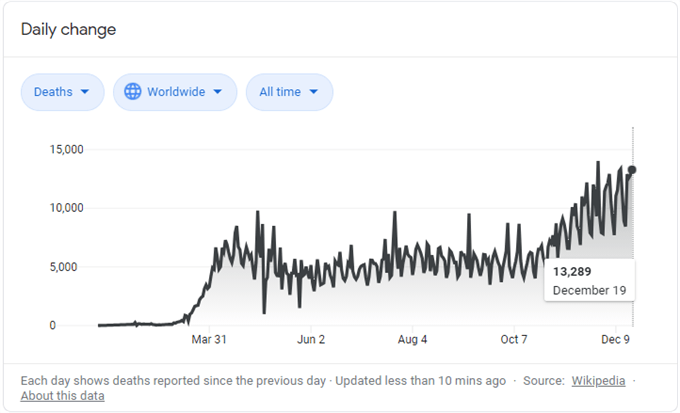This screenshot has width=680, height=413.
Task: Click the Worldwide dropdown arrow
Action: (218, 92)
